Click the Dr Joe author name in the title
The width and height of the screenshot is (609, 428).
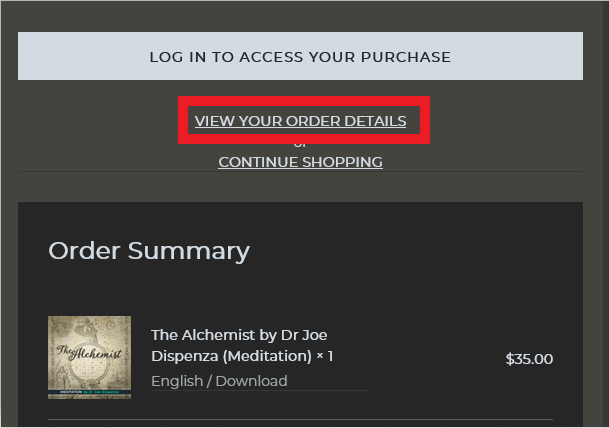click(x=306, y=334)
